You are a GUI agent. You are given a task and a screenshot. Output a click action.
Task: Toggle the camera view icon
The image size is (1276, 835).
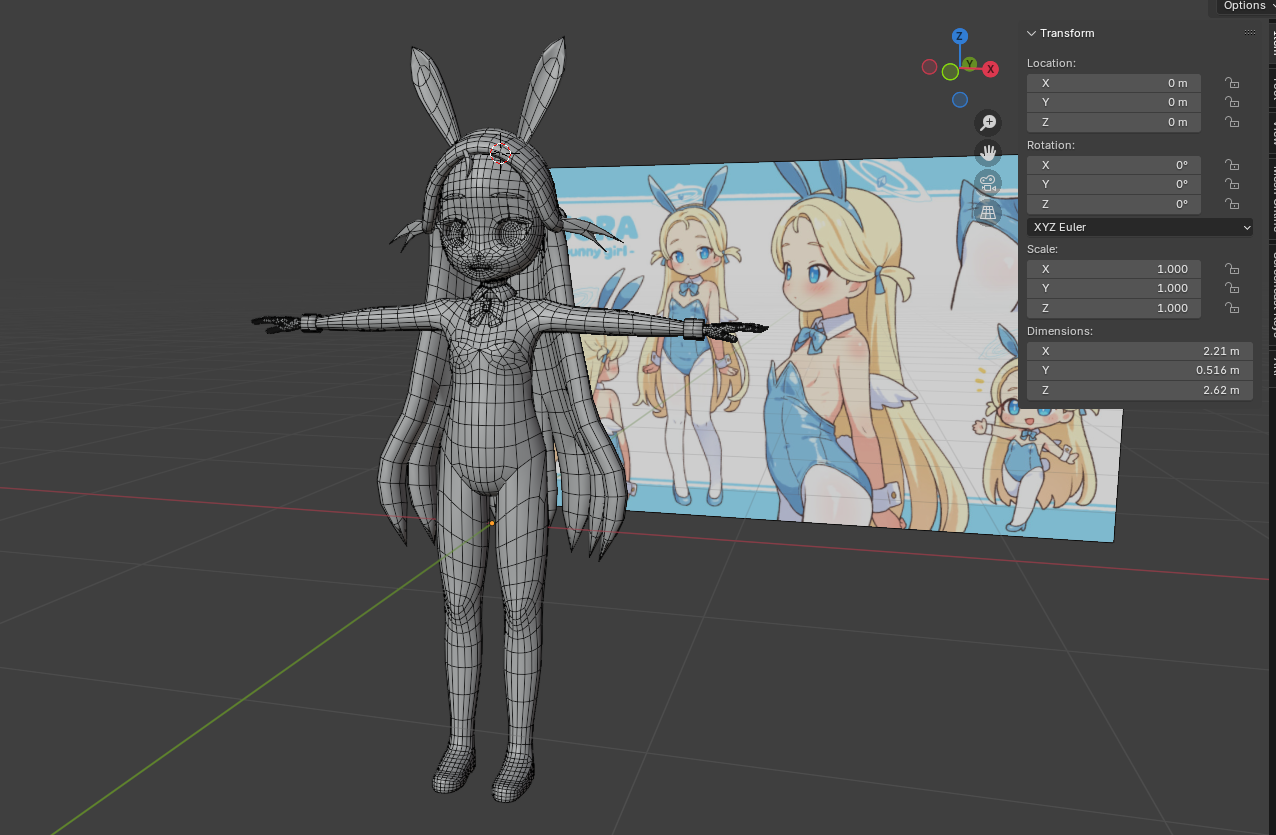click(x=988, y=183)
